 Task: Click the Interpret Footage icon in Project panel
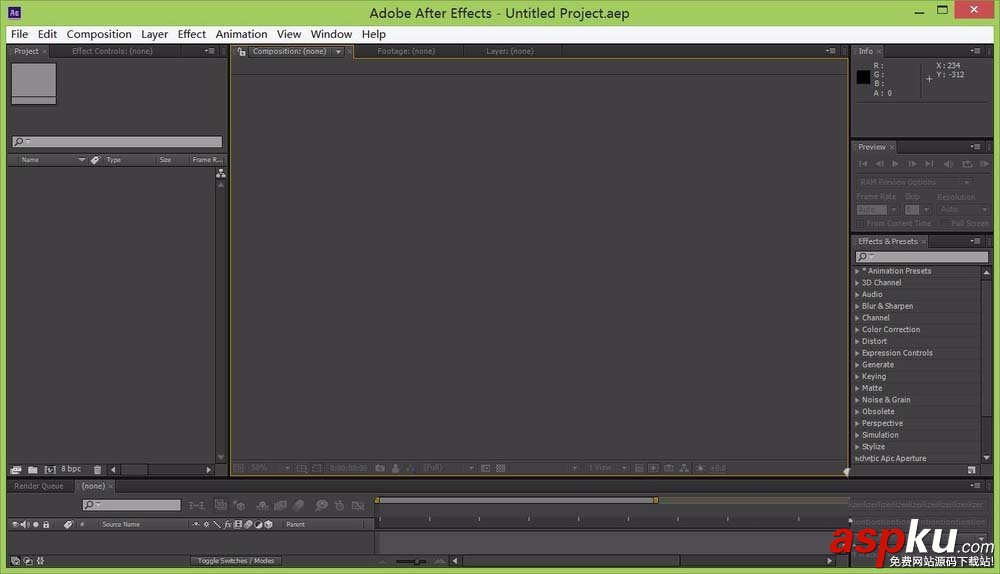[x=16, y=470]
